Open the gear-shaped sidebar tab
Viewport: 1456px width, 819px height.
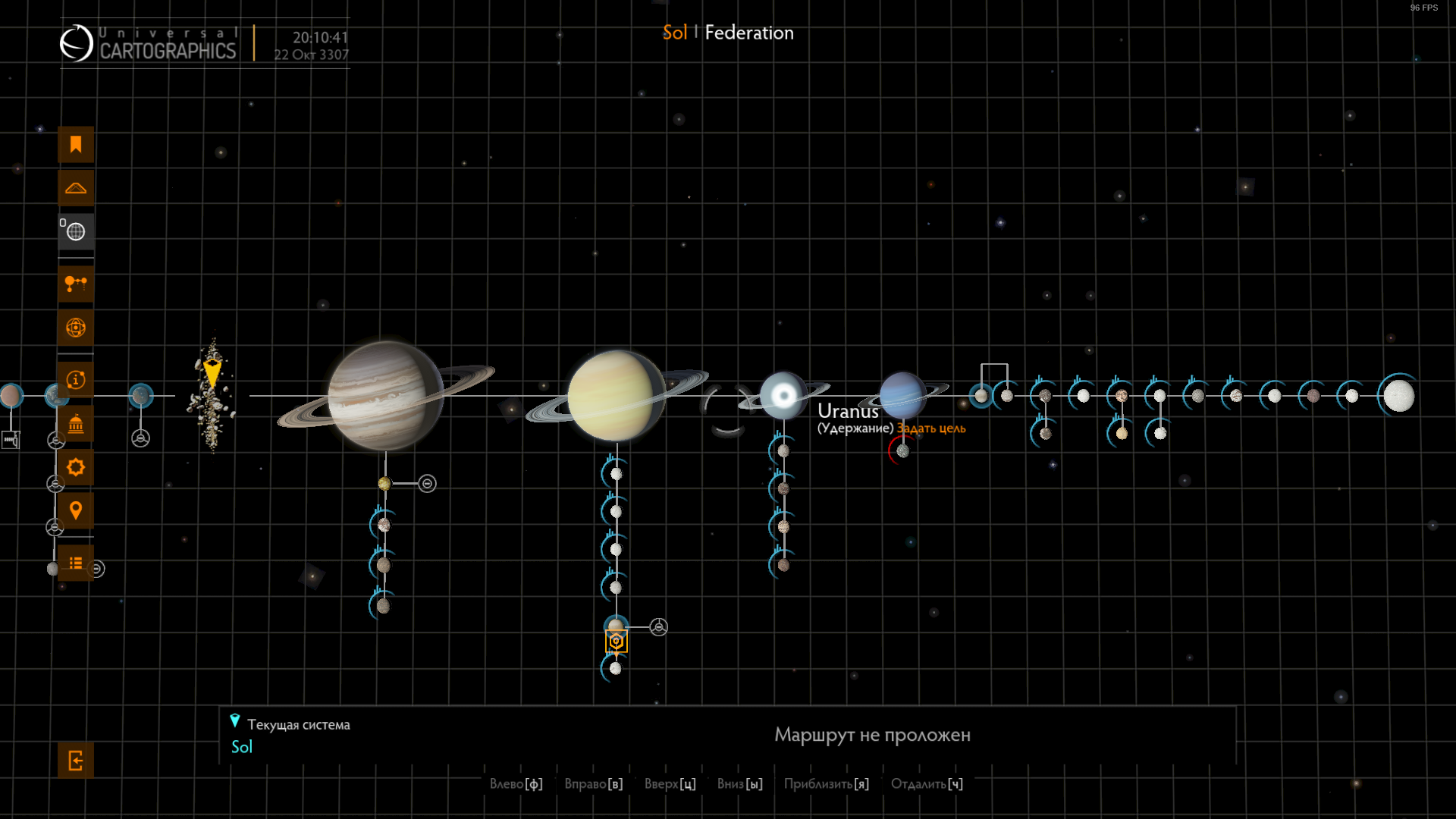[x=76, y=467]
